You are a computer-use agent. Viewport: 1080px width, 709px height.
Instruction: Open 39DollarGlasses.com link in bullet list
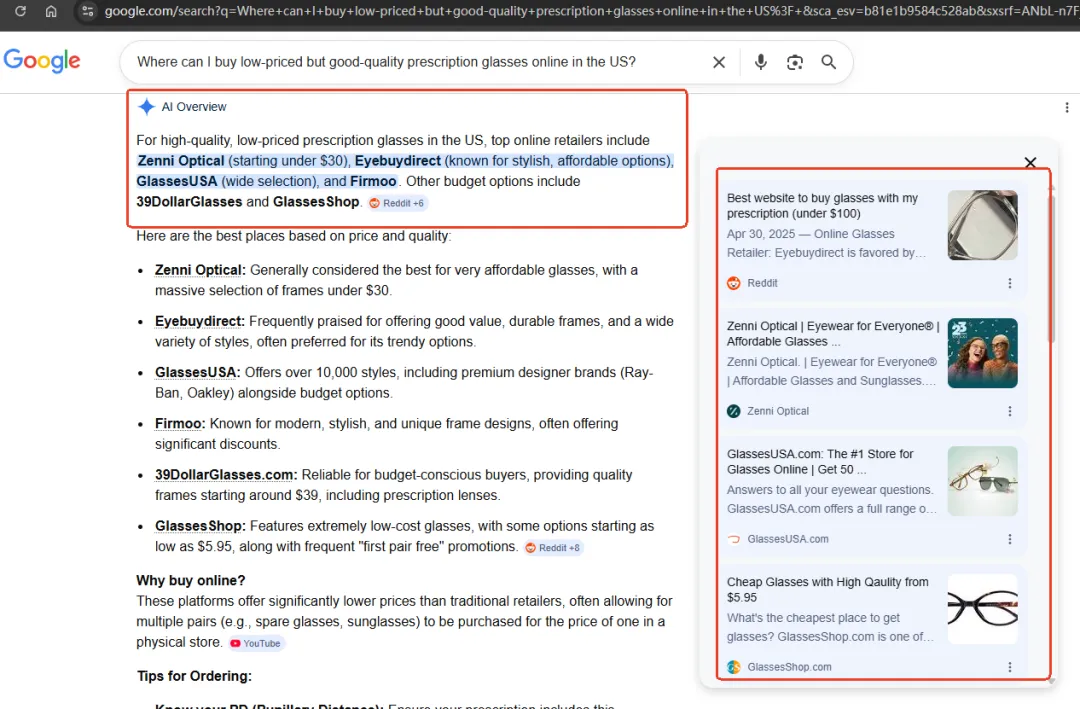(x=226, y=475)
